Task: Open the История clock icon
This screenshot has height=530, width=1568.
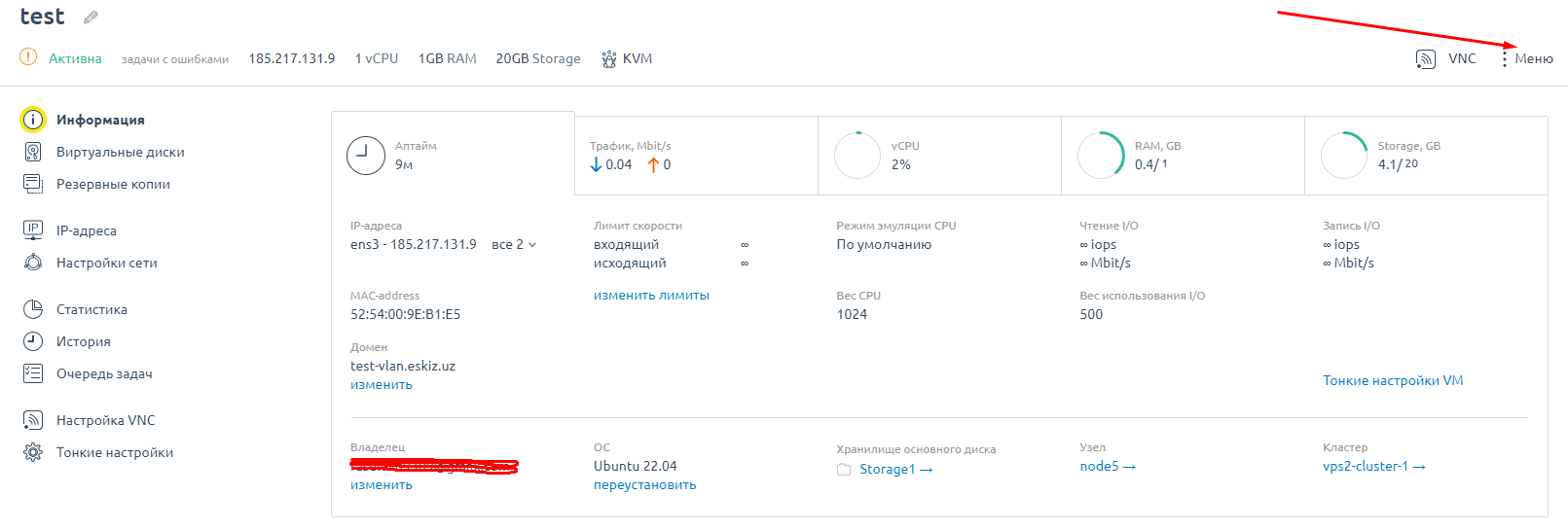Action: 33,341
